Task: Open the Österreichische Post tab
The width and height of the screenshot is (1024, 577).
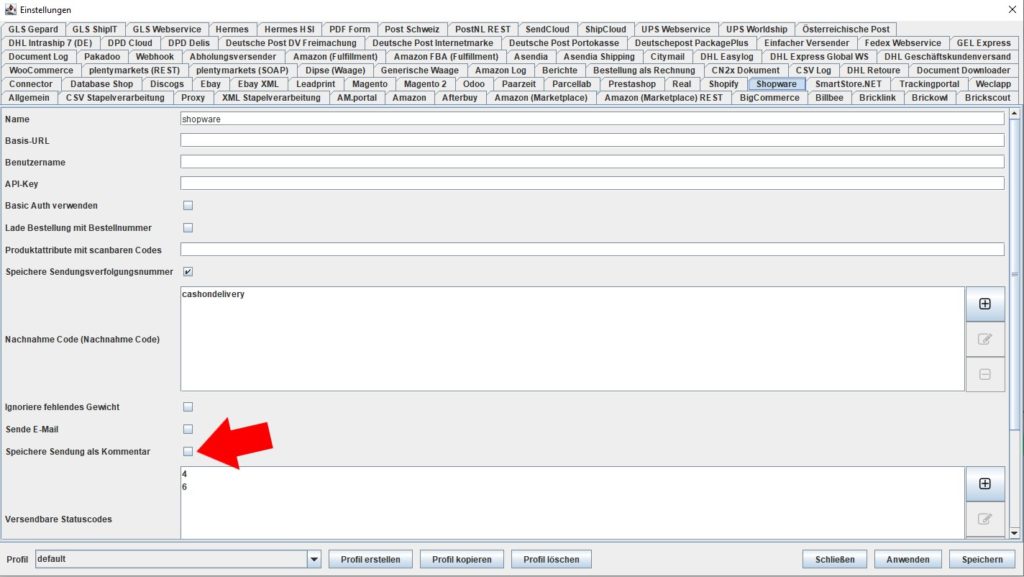Action: (846, 29)
